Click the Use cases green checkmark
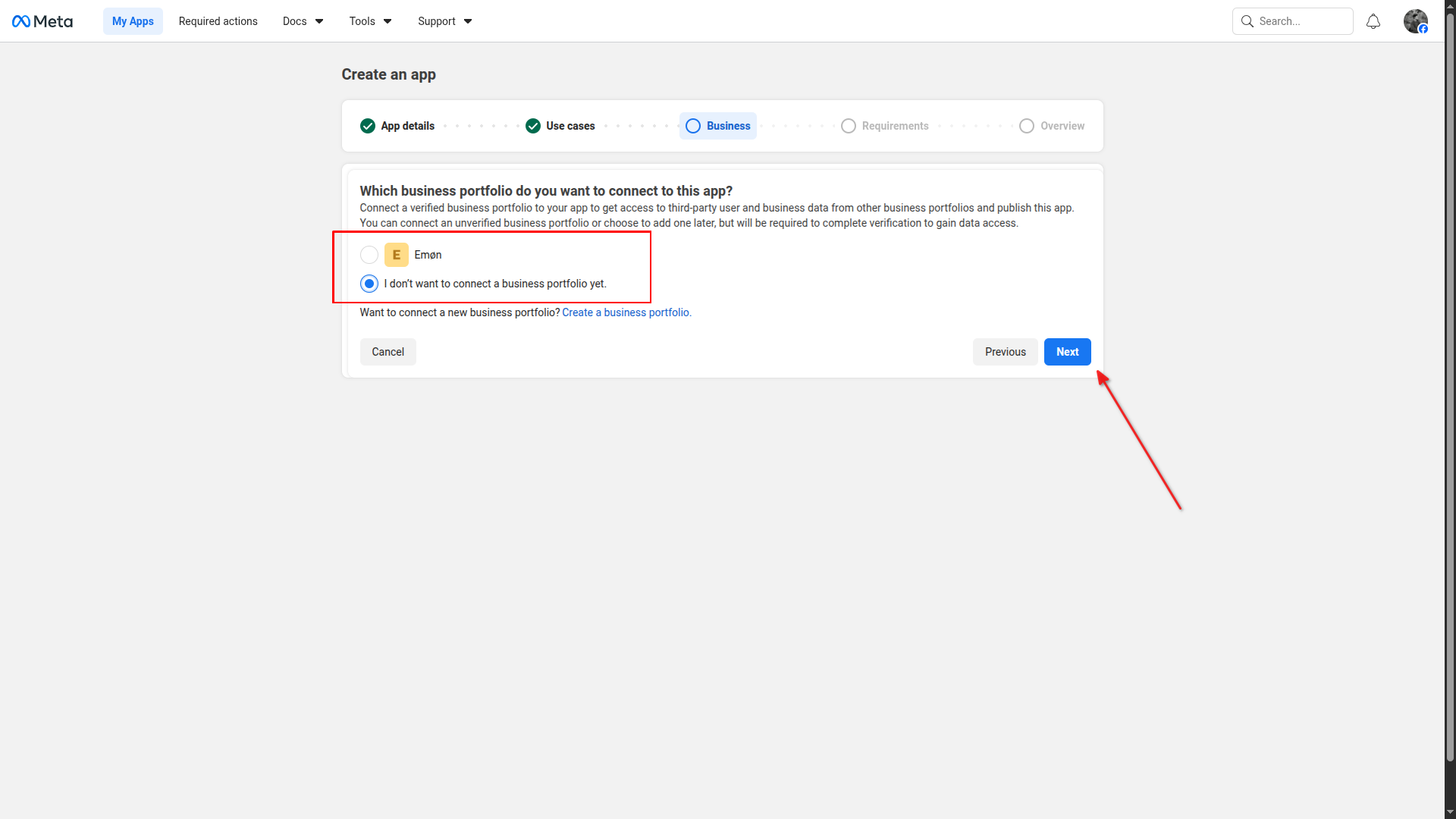Viewport: 1456px width, 819px height. pos(533,126)
